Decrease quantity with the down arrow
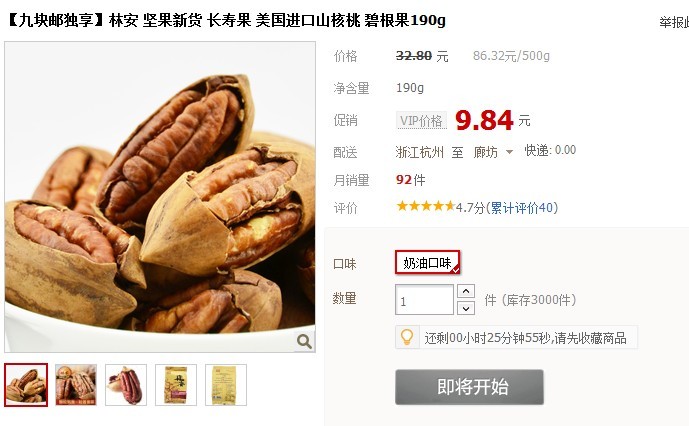Viewport: 689px width, 426px height. [466, 308]
